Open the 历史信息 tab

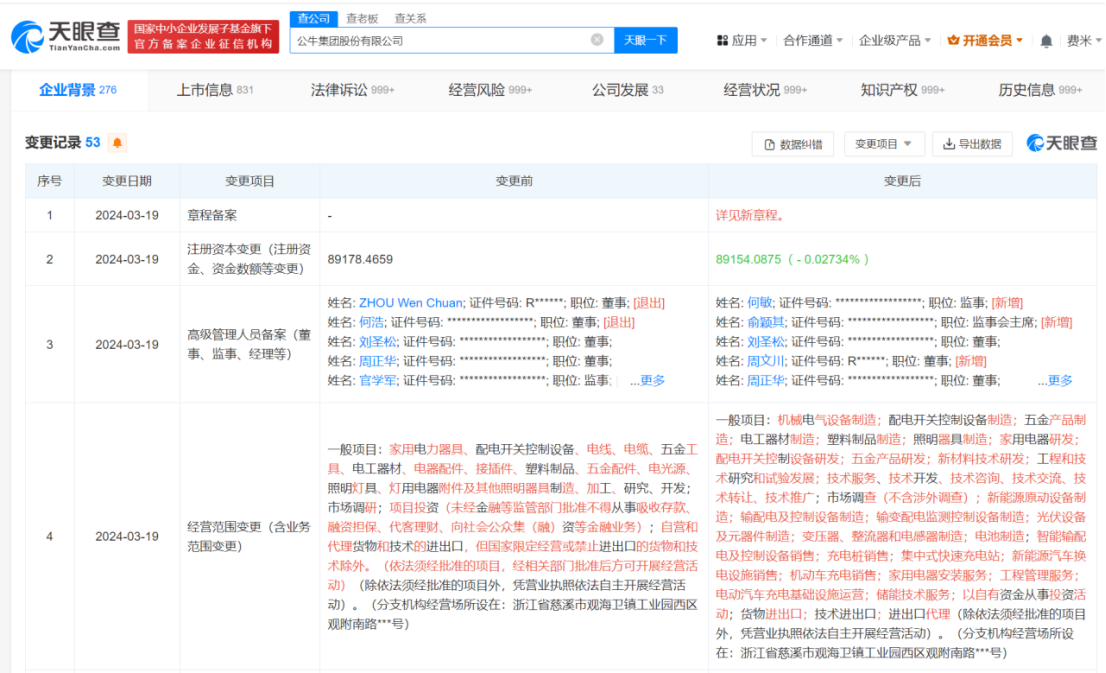pos(1040,90)
